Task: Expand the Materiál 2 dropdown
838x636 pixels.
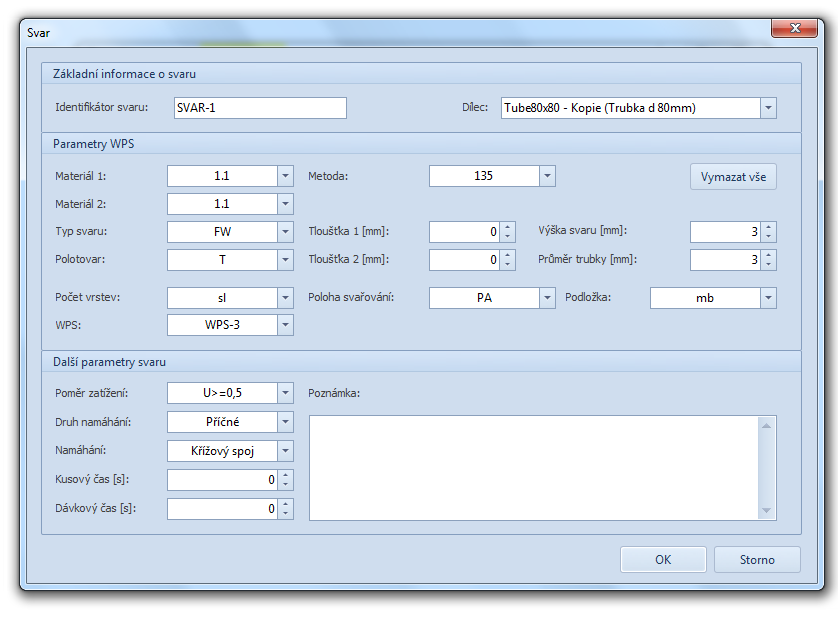Action: click(x=285, y=204)
